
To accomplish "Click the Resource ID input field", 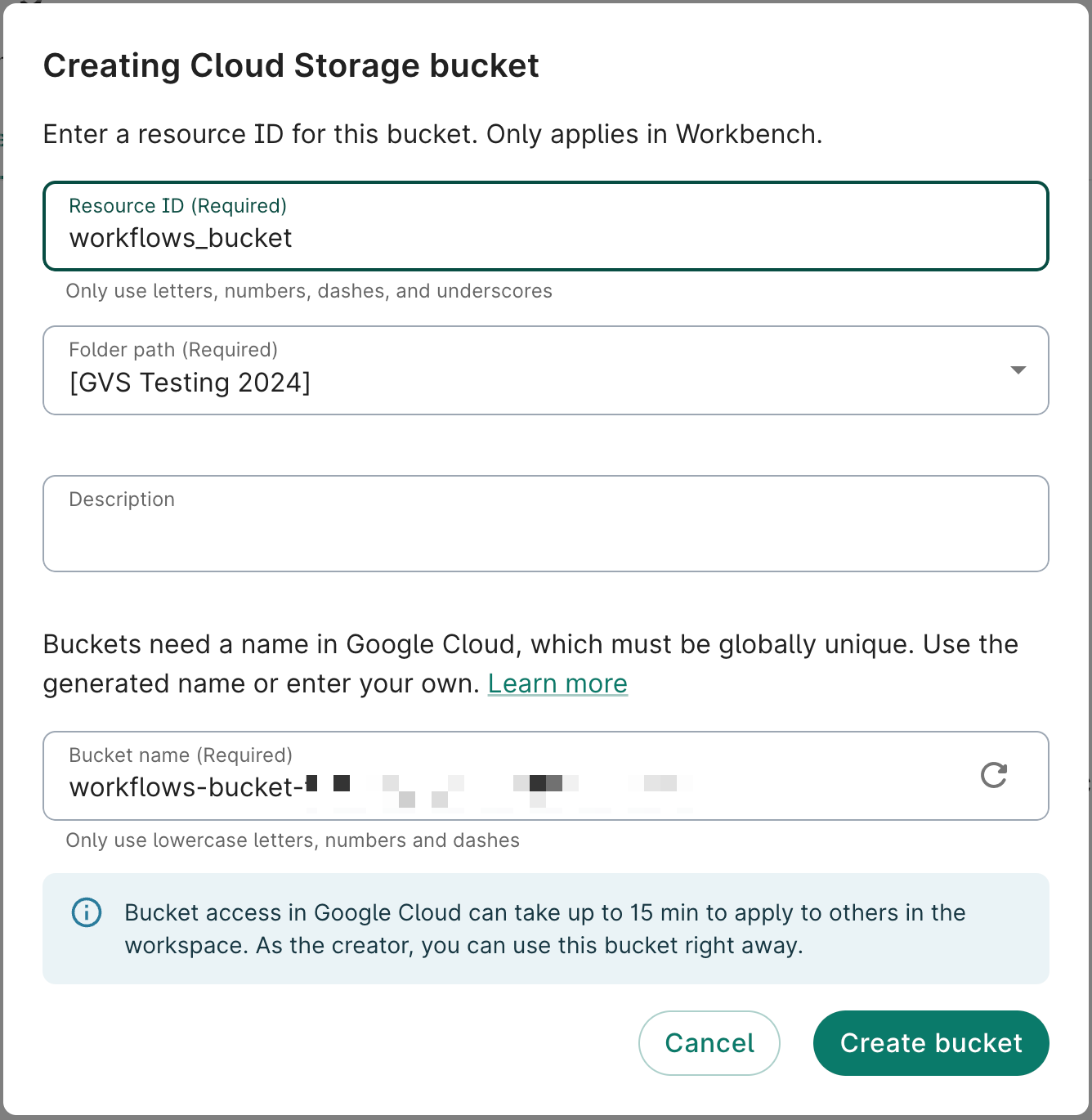I will click(546, 226).
